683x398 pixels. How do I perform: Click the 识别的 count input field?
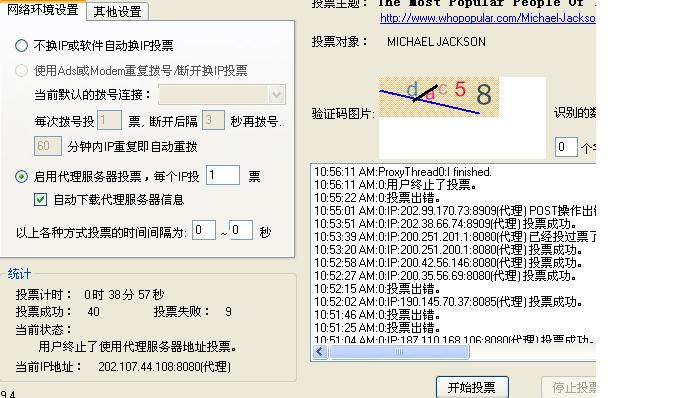(x=566, y=147)
